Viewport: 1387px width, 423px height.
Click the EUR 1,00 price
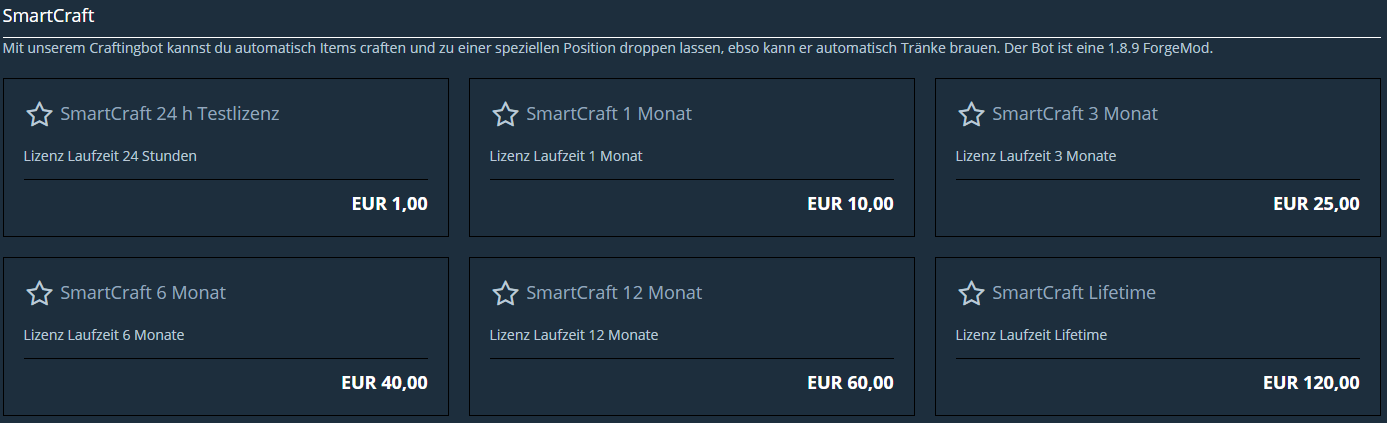[x=390, y=204]
